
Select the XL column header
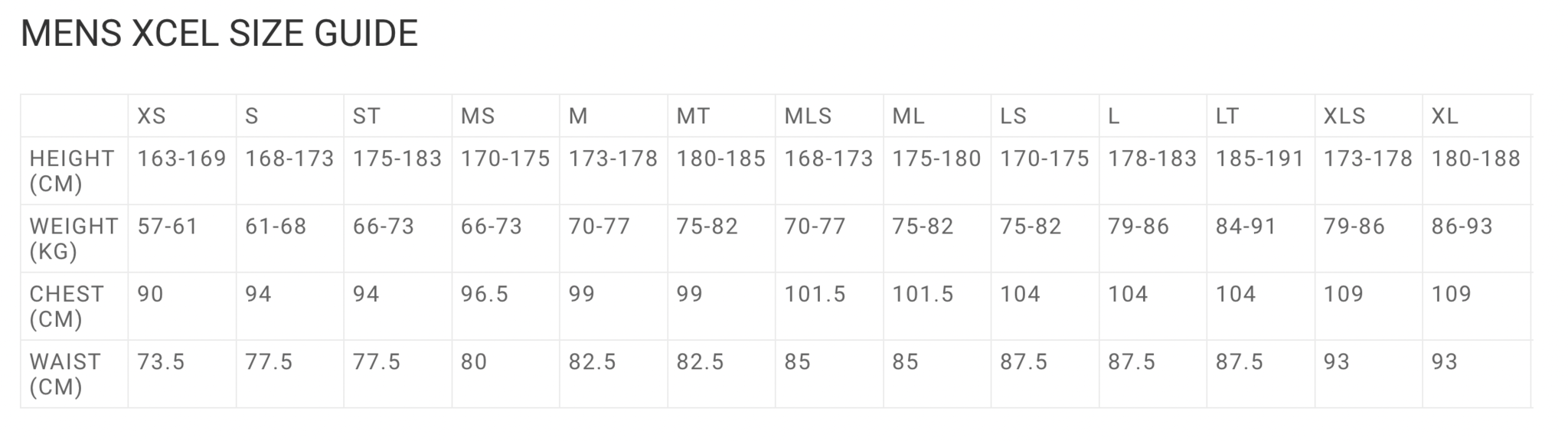(1445, 116)
